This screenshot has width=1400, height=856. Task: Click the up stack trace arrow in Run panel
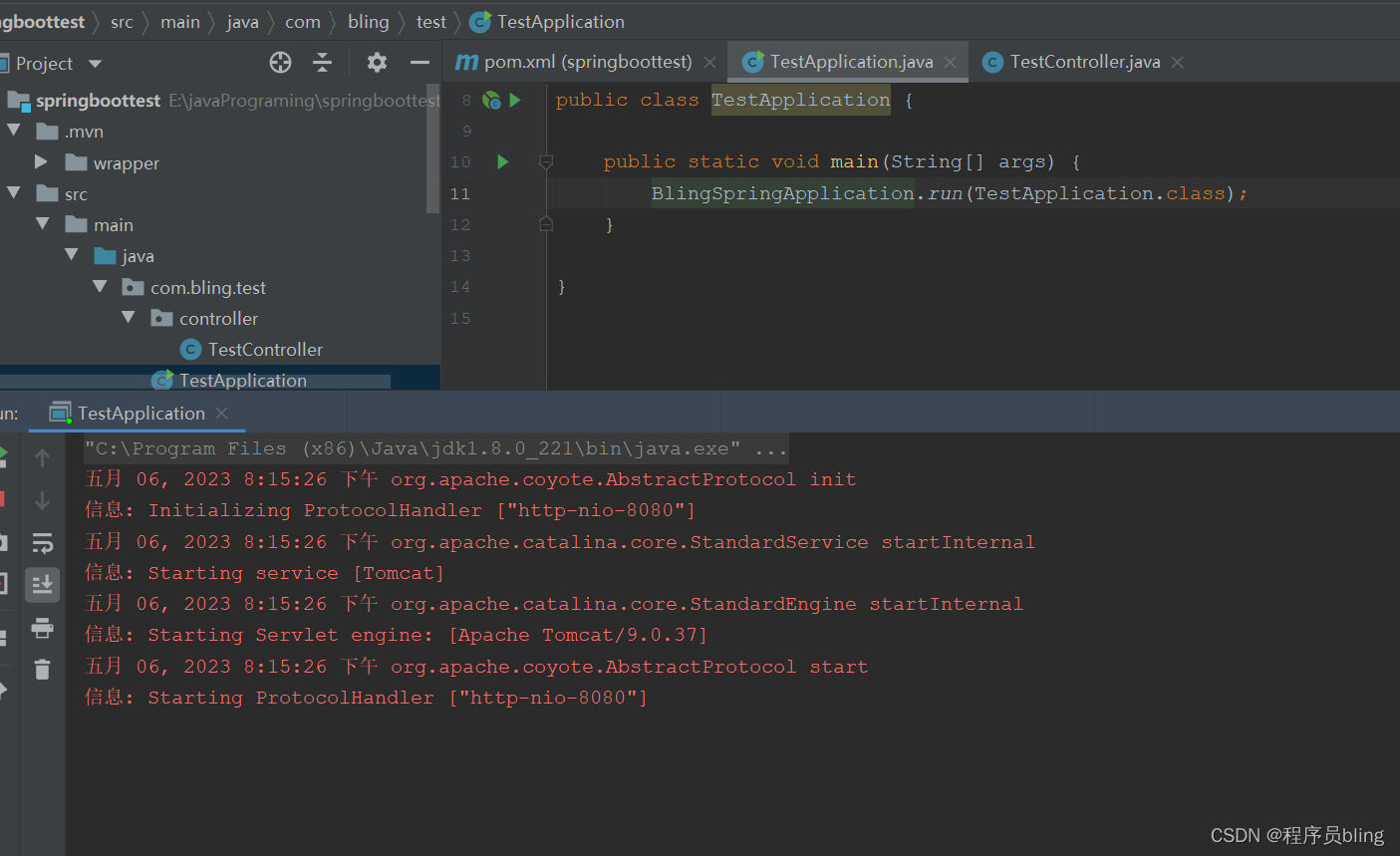pos(42,458)
